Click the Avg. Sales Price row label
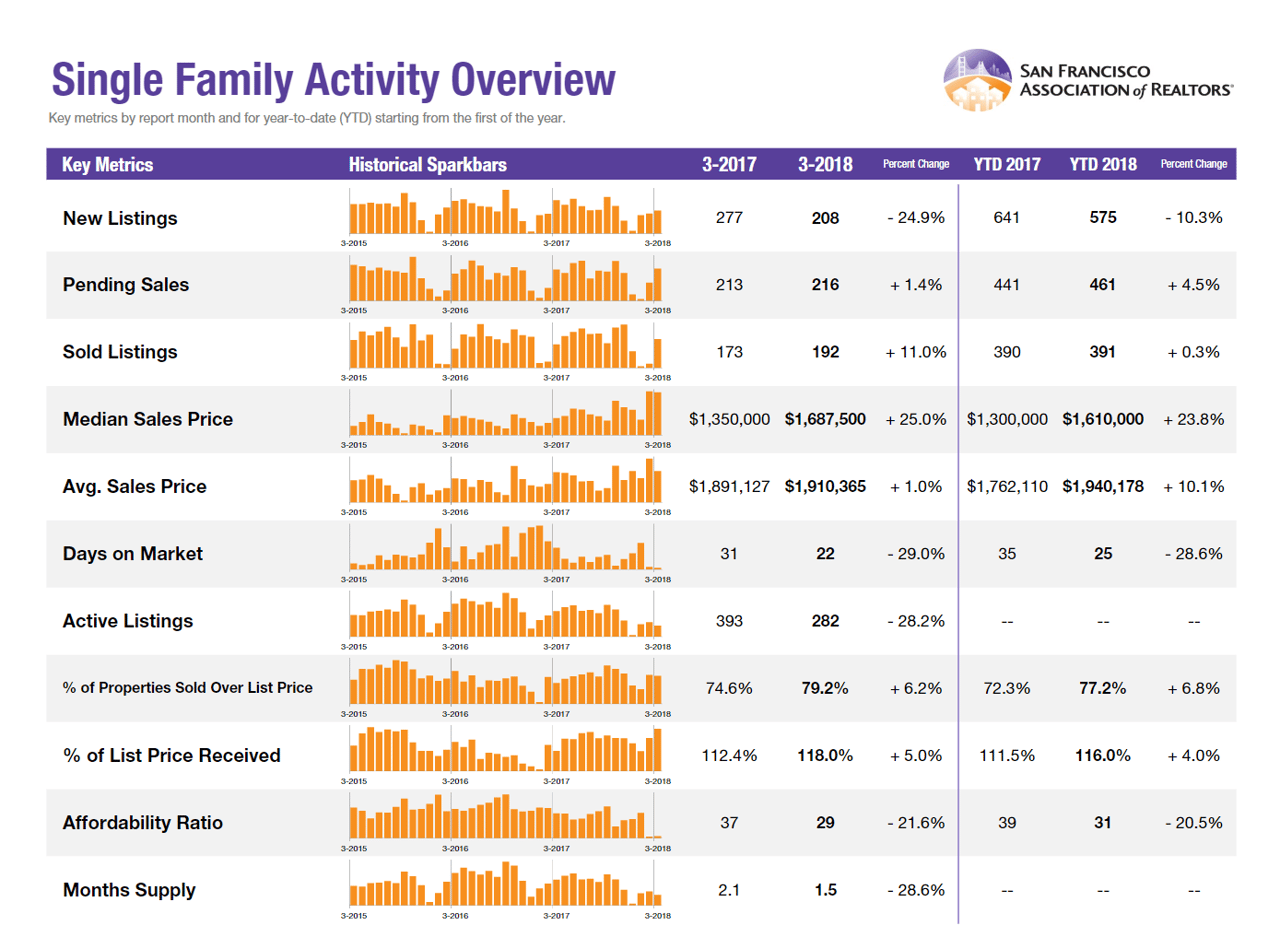Viewport: 1280px width, 937px height. click(x=134, y=487)
